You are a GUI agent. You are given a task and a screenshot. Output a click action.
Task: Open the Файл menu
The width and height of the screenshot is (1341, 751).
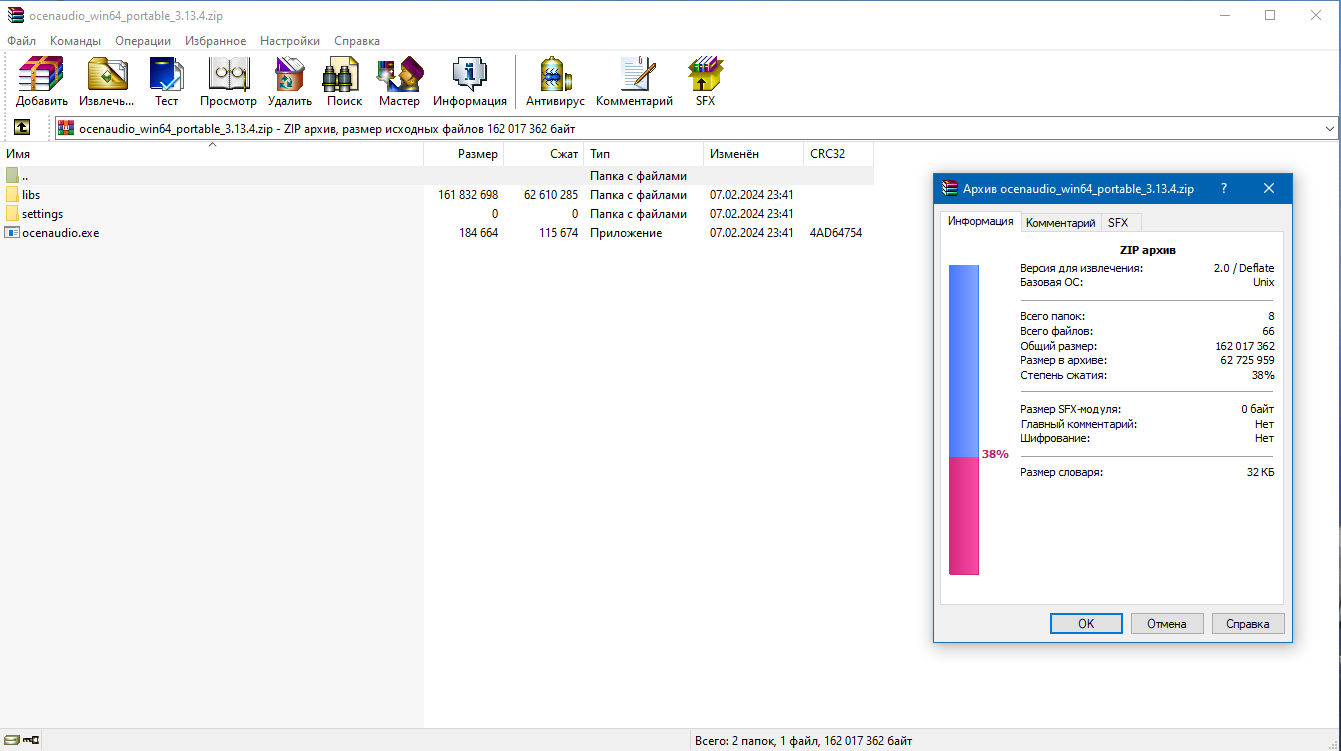click(x=21, y=41)
